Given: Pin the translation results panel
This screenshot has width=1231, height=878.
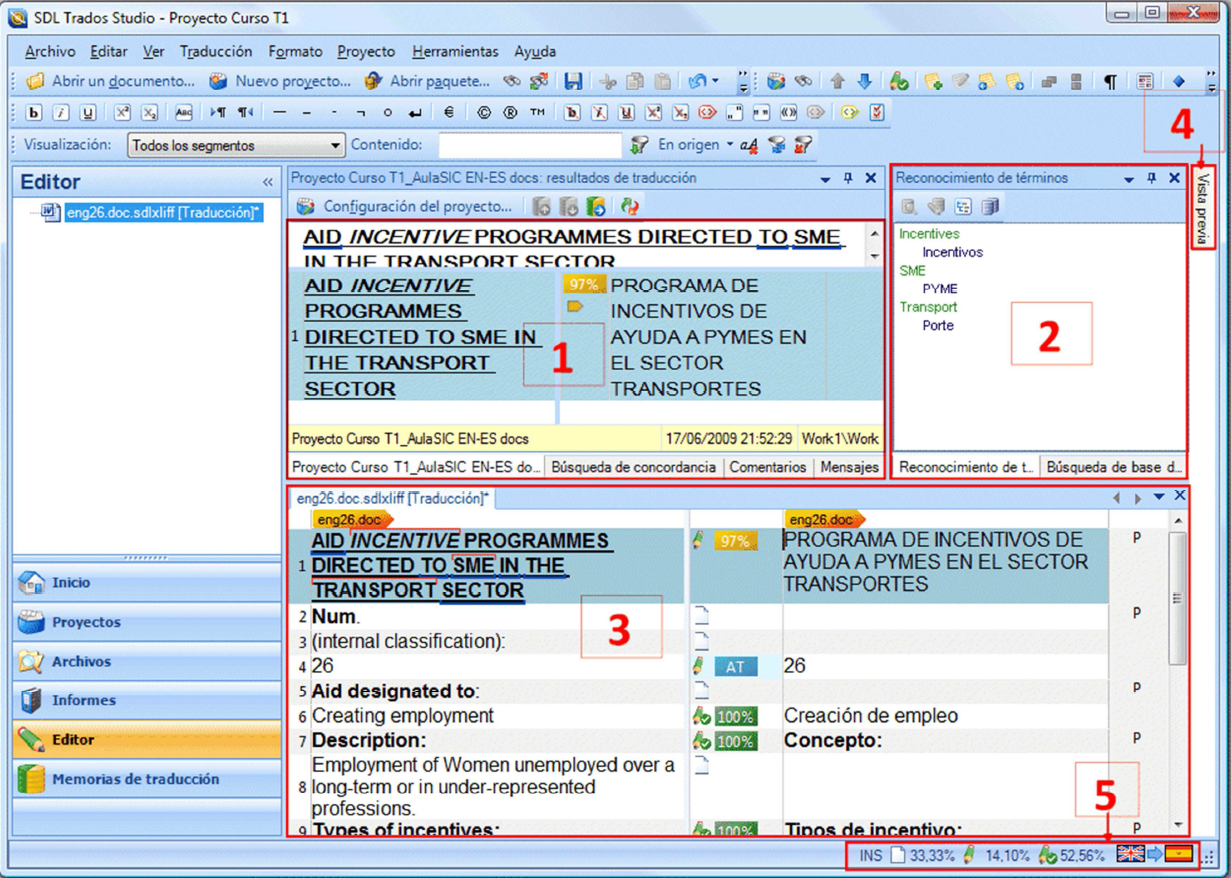Looking at the screenshot, I should 848,178.
